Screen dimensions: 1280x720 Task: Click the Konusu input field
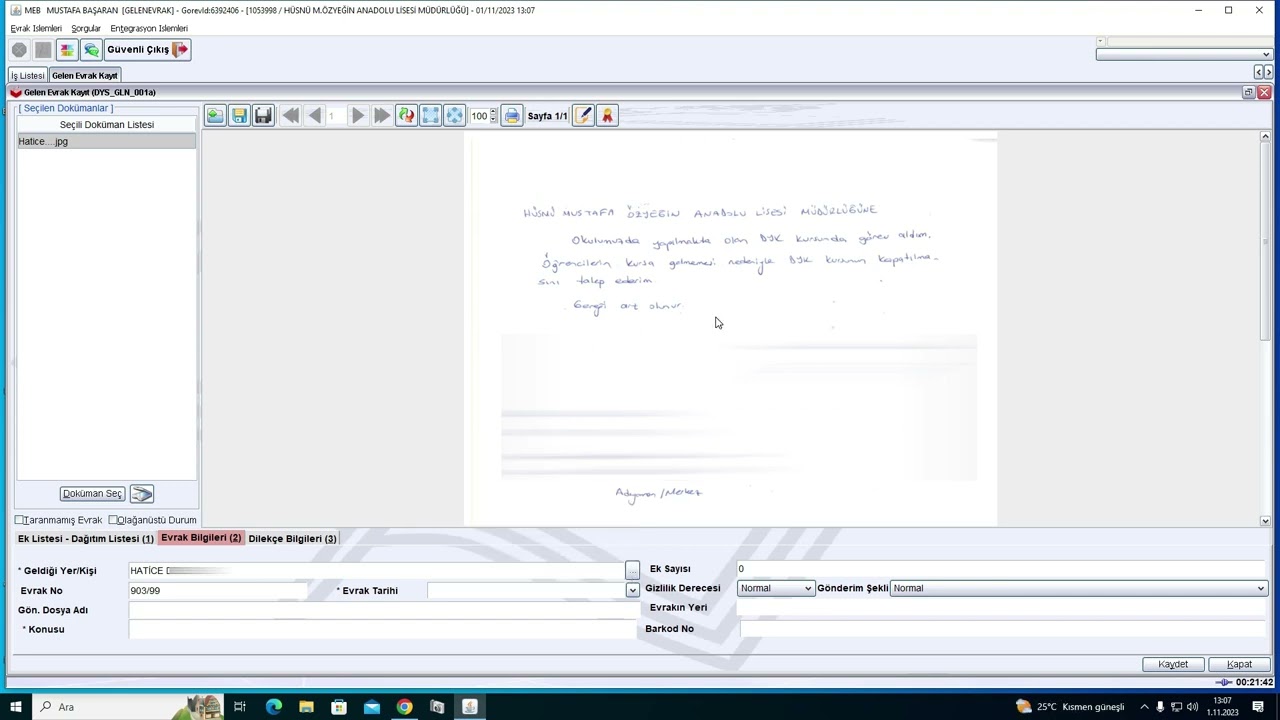pos(382,629)
